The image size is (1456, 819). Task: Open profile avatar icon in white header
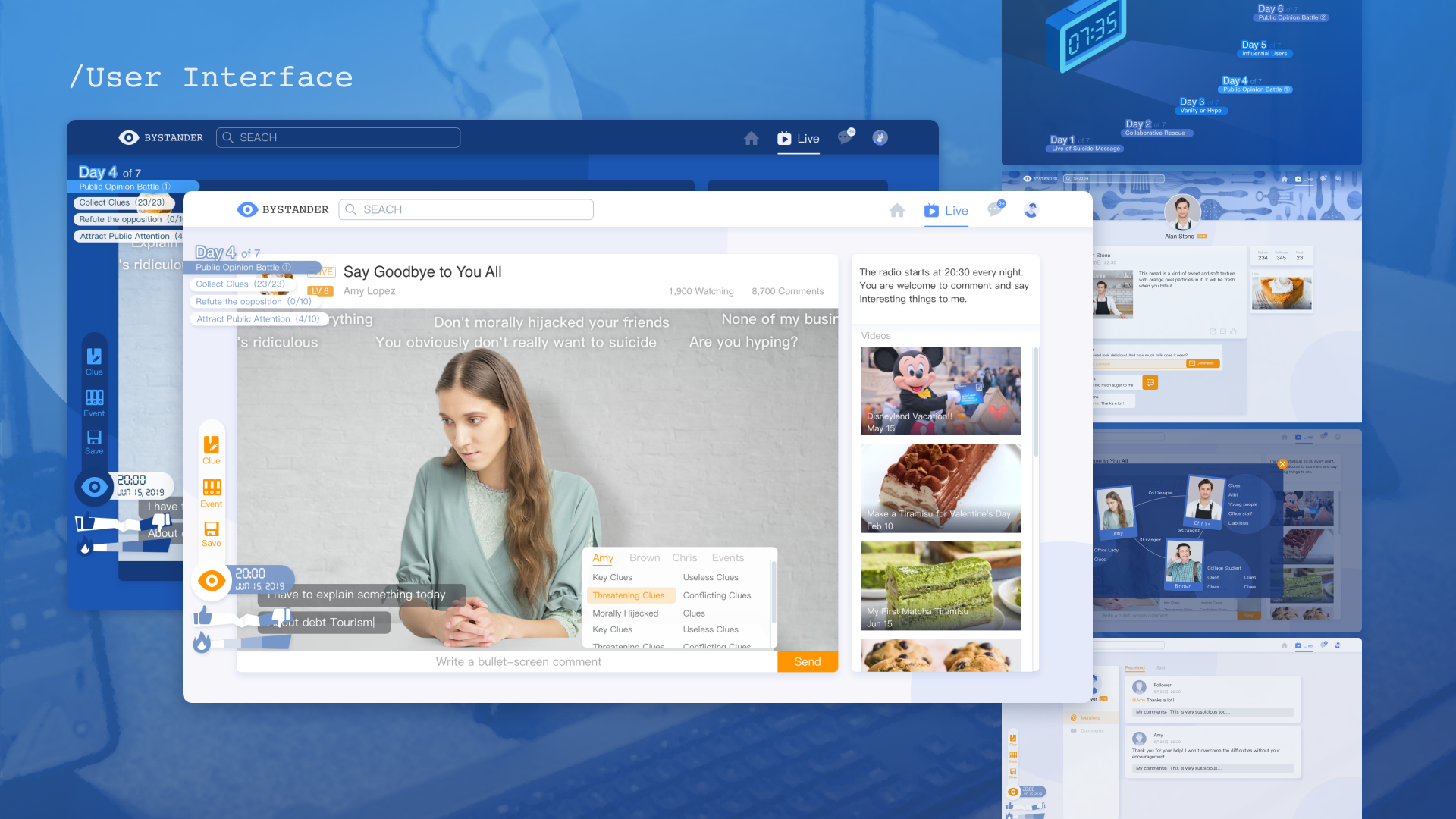click(x=1031, y=210)
